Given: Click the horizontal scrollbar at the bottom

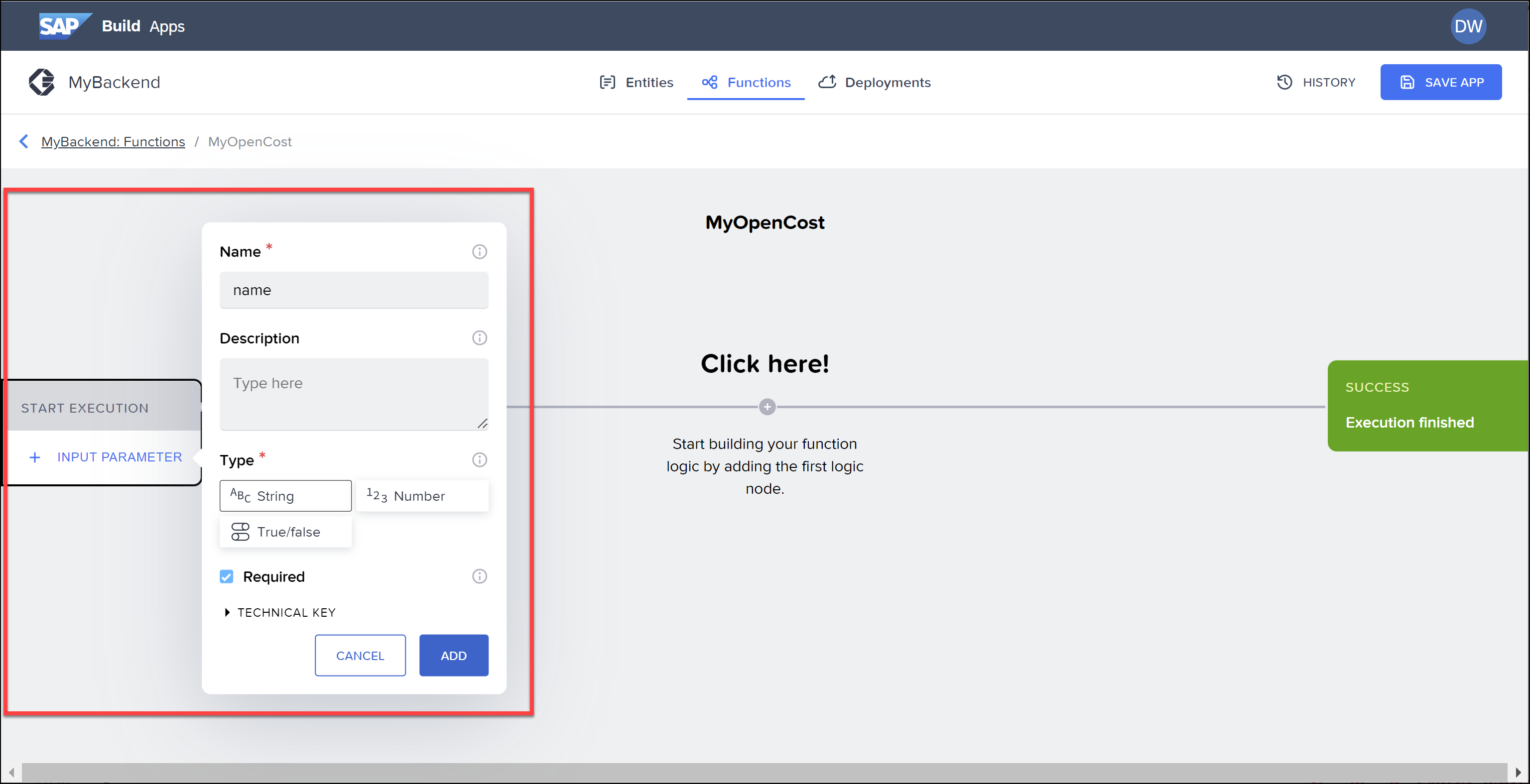Looking at the screenshot, I should point(764,772).
